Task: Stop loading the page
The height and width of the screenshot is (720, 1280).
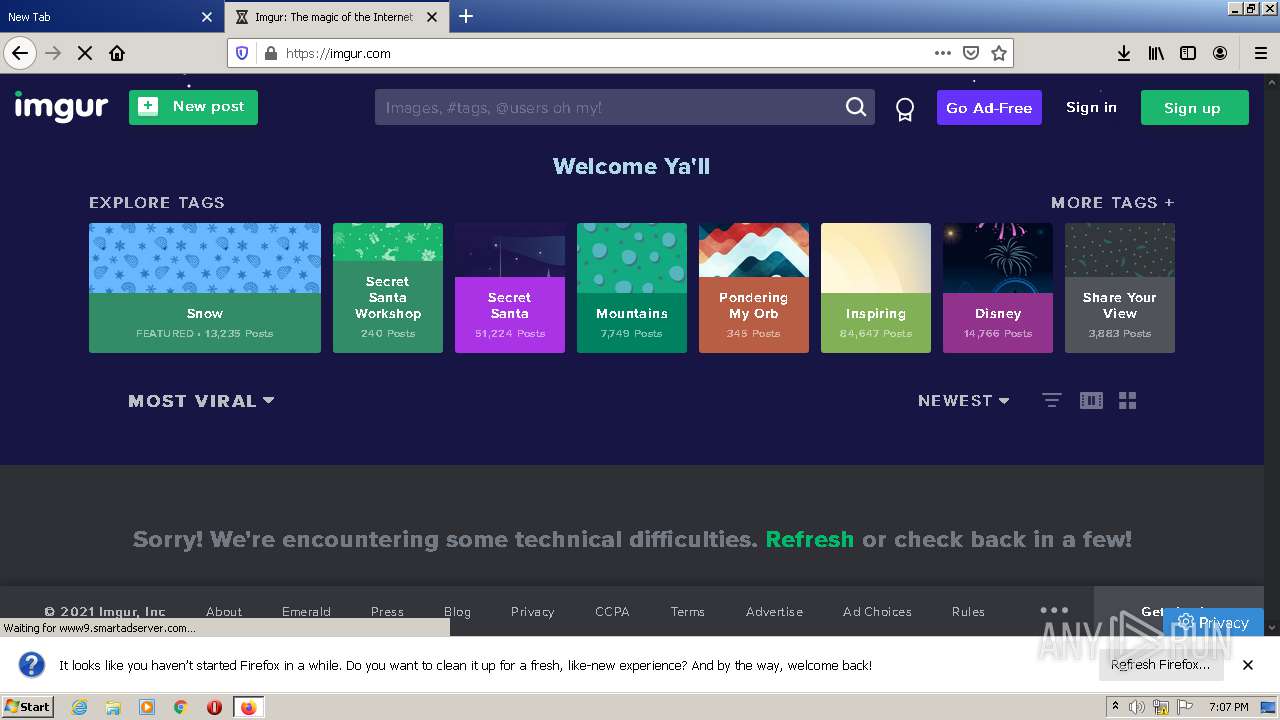Action: pos(85,53)
